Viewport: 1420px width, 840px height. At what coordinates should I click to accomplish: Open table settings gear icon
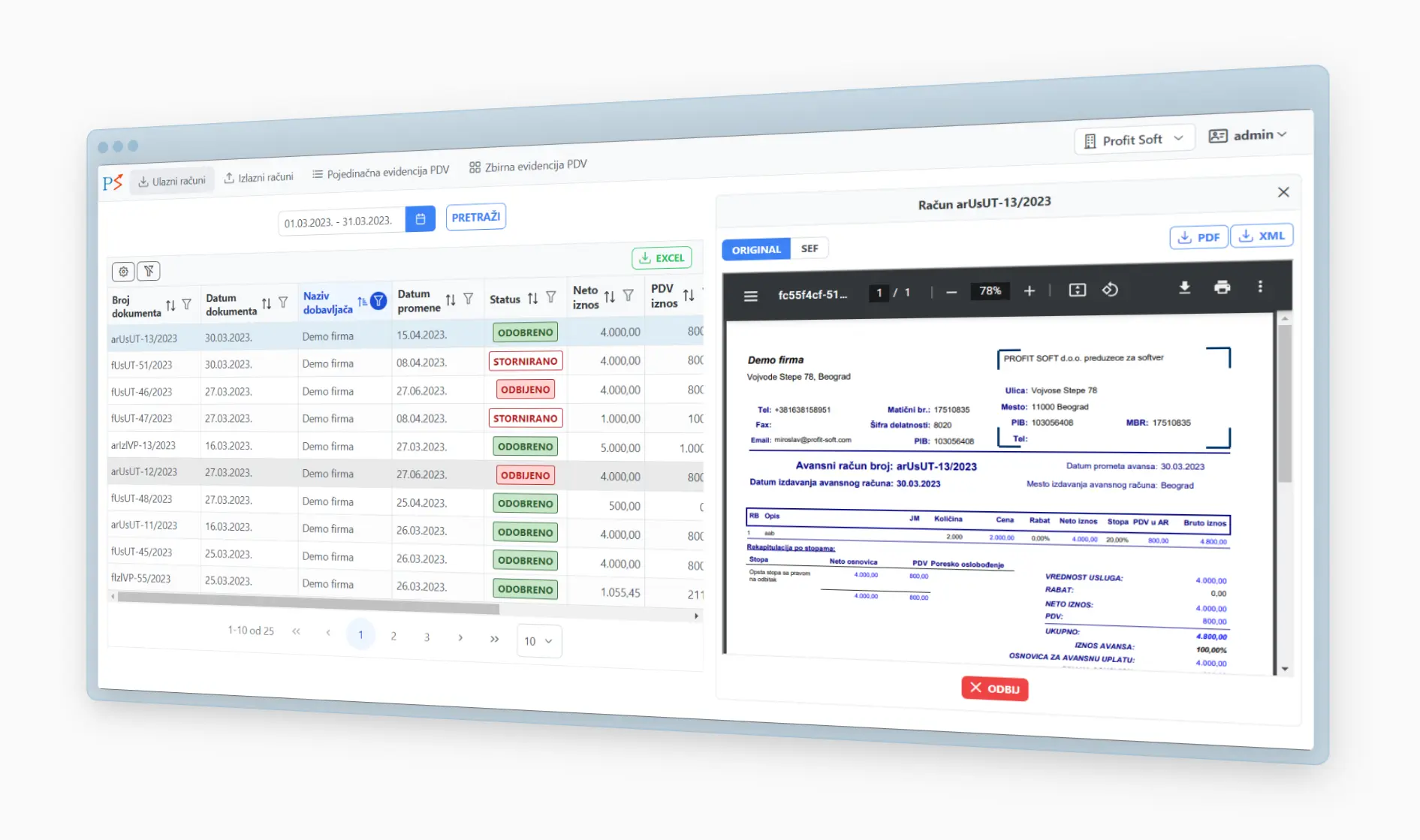point(123,271)
